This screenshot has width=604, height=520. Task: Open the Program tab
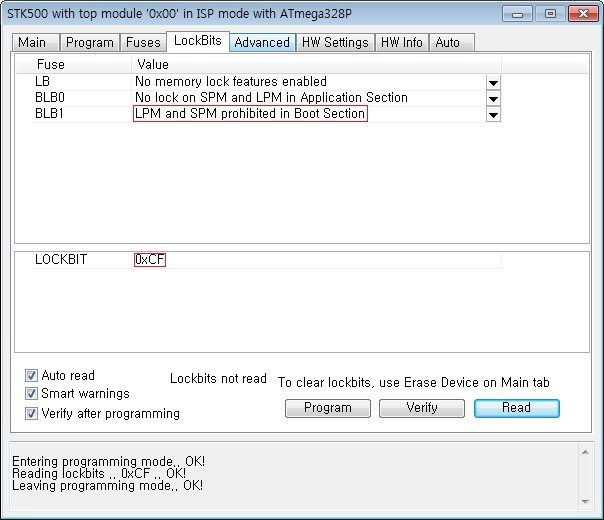[90, 42]
